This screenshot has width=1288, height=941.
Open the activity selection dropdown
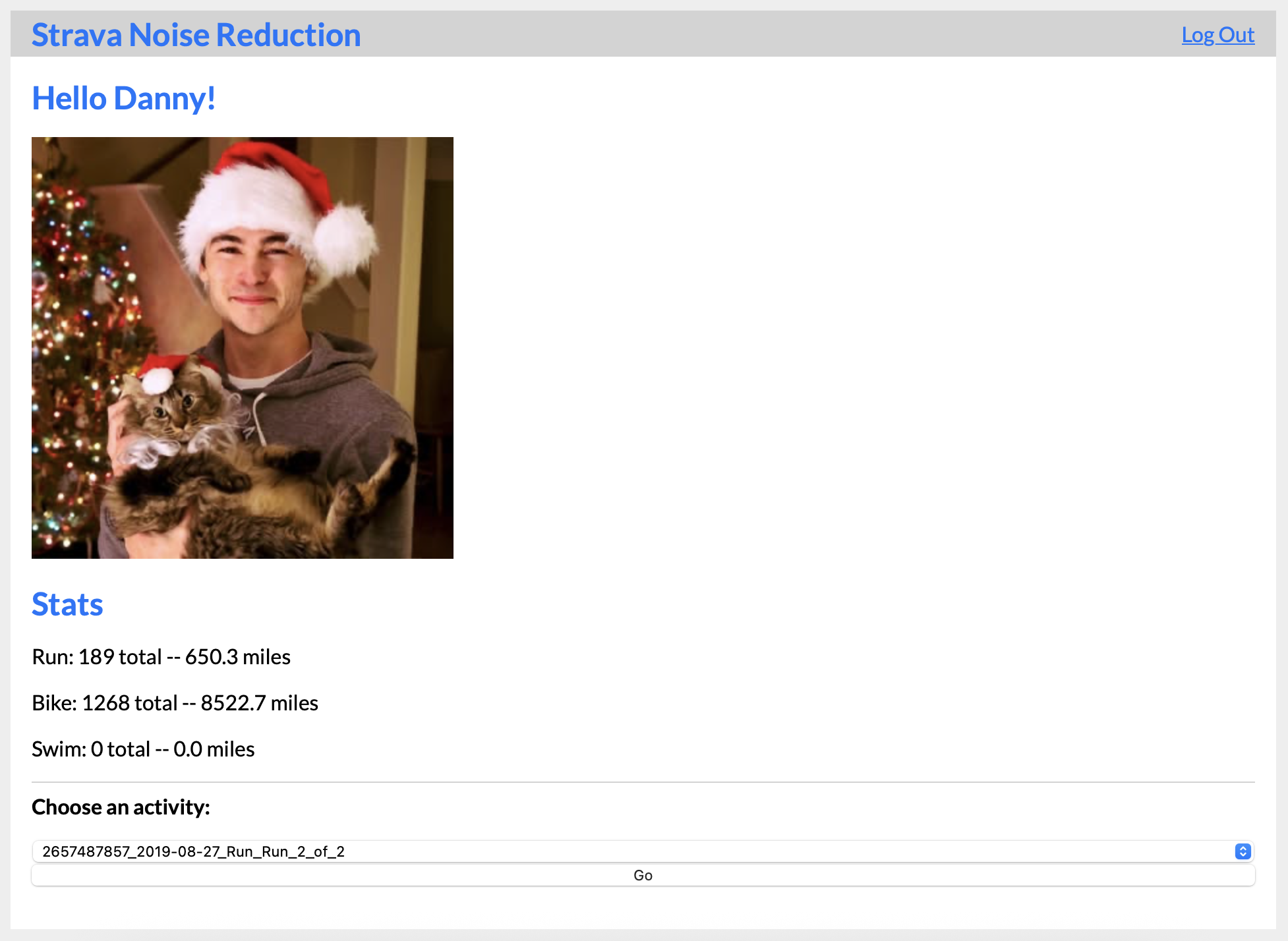click(x=642, y=851)
